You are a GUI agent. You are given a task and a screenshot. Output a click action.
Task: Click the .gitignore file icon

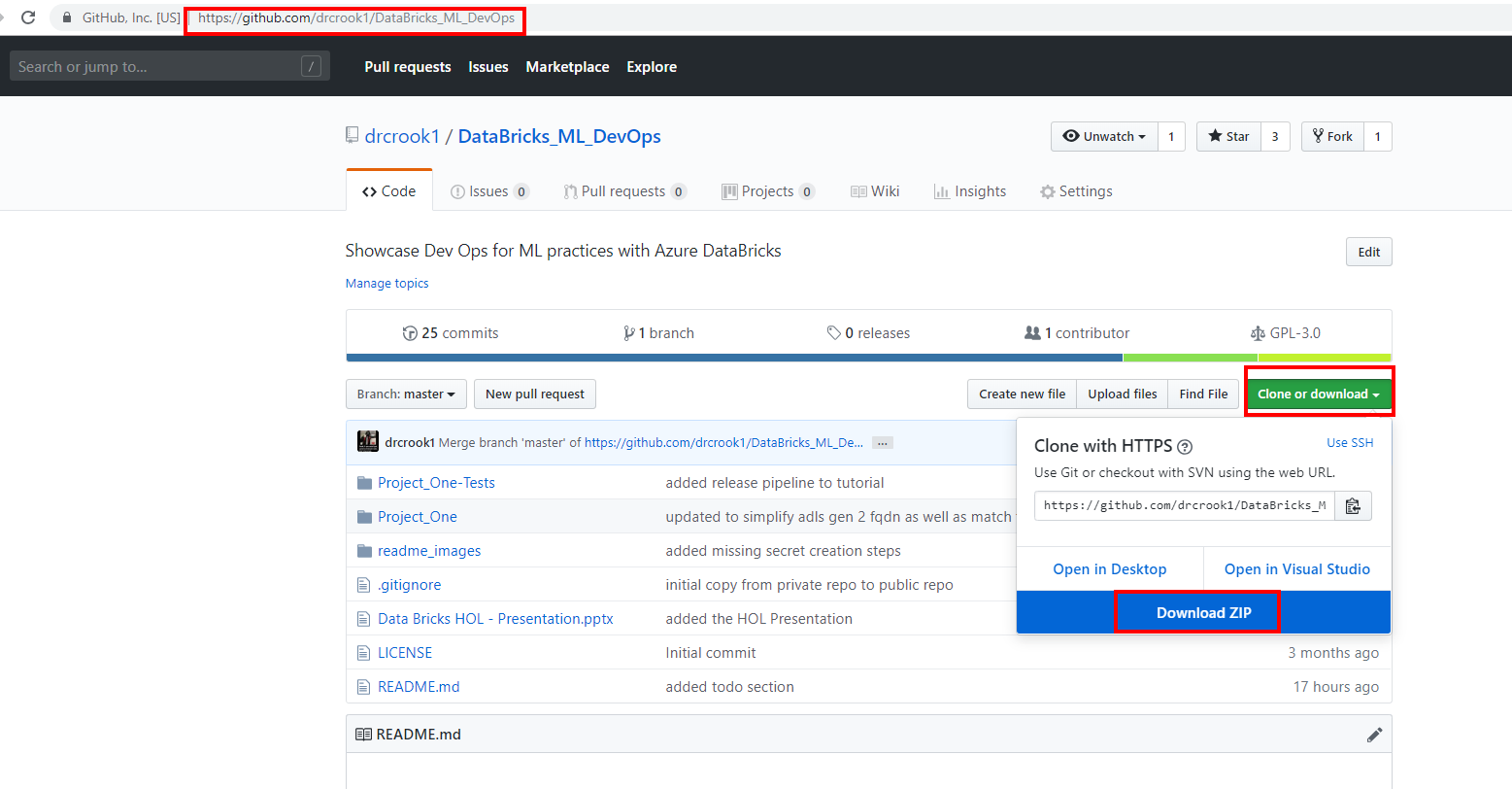click(x=364, y=585)
